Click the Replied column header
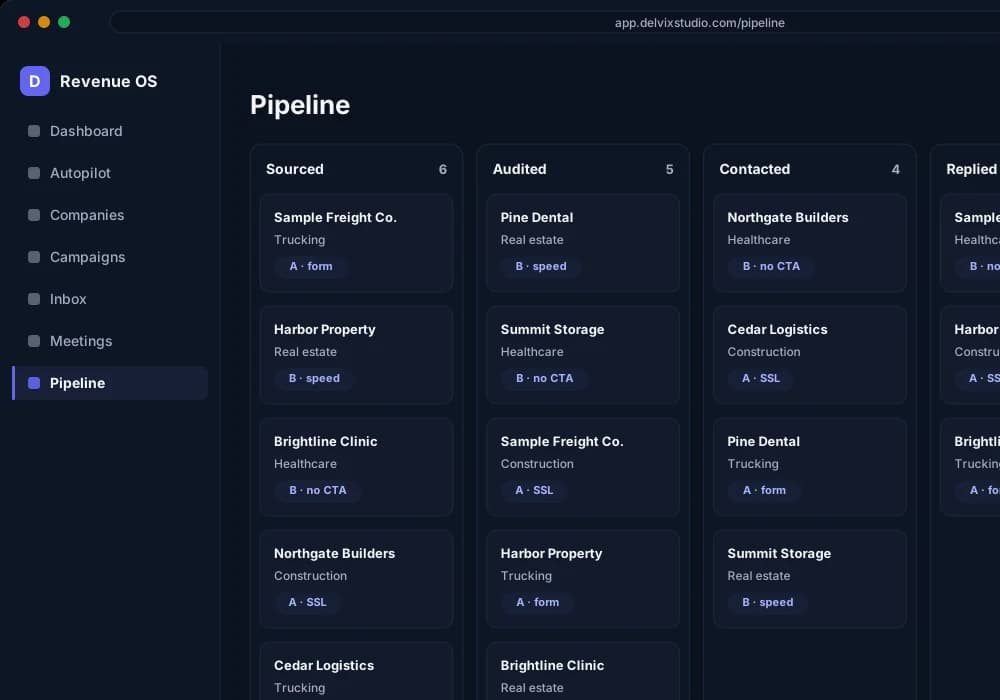This screenshot has height=700, width=1000. coord(971,169)
